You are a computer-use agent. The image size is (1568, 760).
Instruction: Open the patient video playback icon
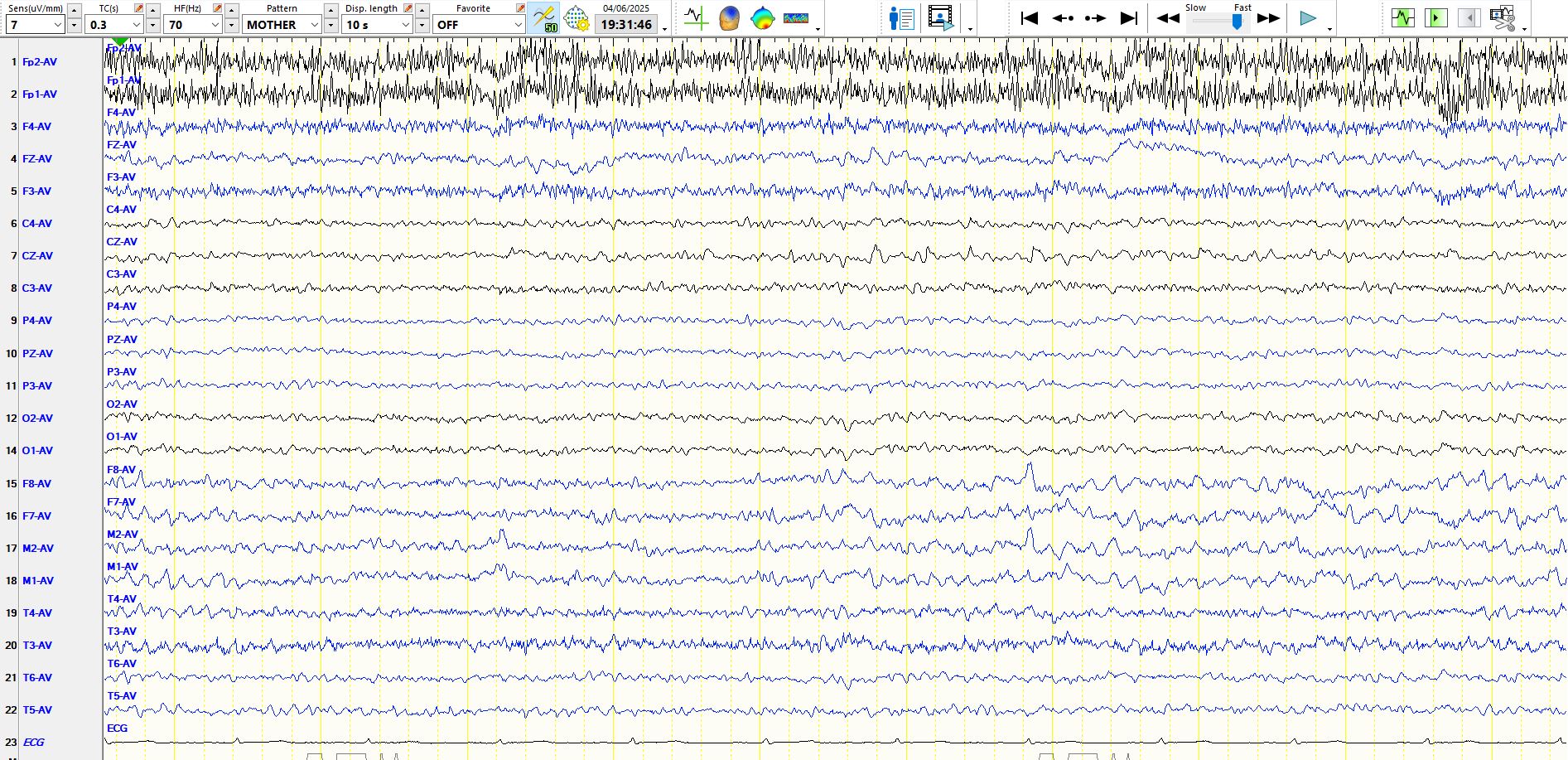941,18
